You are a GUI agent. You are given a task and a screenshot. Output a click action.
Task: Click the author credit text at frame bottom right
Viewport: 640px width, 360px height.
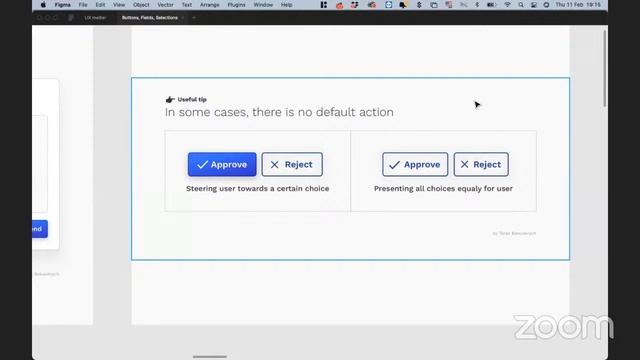(514, 233)
